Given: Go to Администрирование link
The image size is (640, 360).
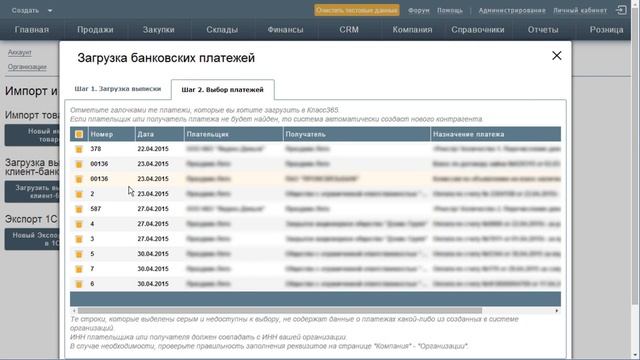Looking at the screenshot, I should (x=512, y=10).
